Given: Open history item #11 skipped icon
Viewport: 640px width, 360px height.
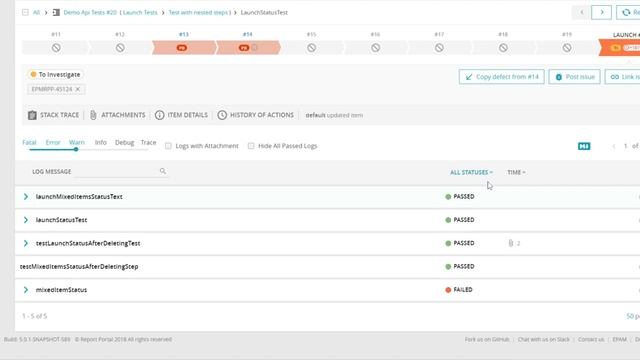Looking at the screenshot, I should [x=56, y=48].
